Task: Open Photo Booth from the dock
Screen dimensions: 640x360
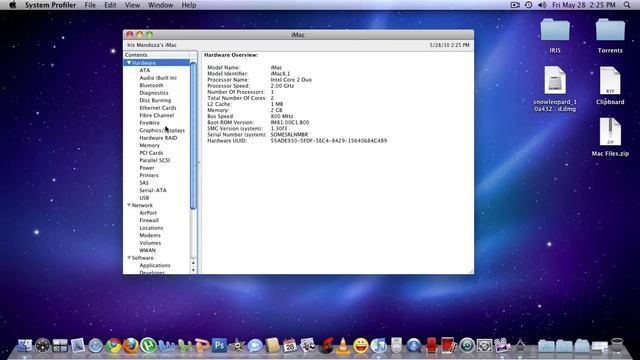Action: point(449,345)
